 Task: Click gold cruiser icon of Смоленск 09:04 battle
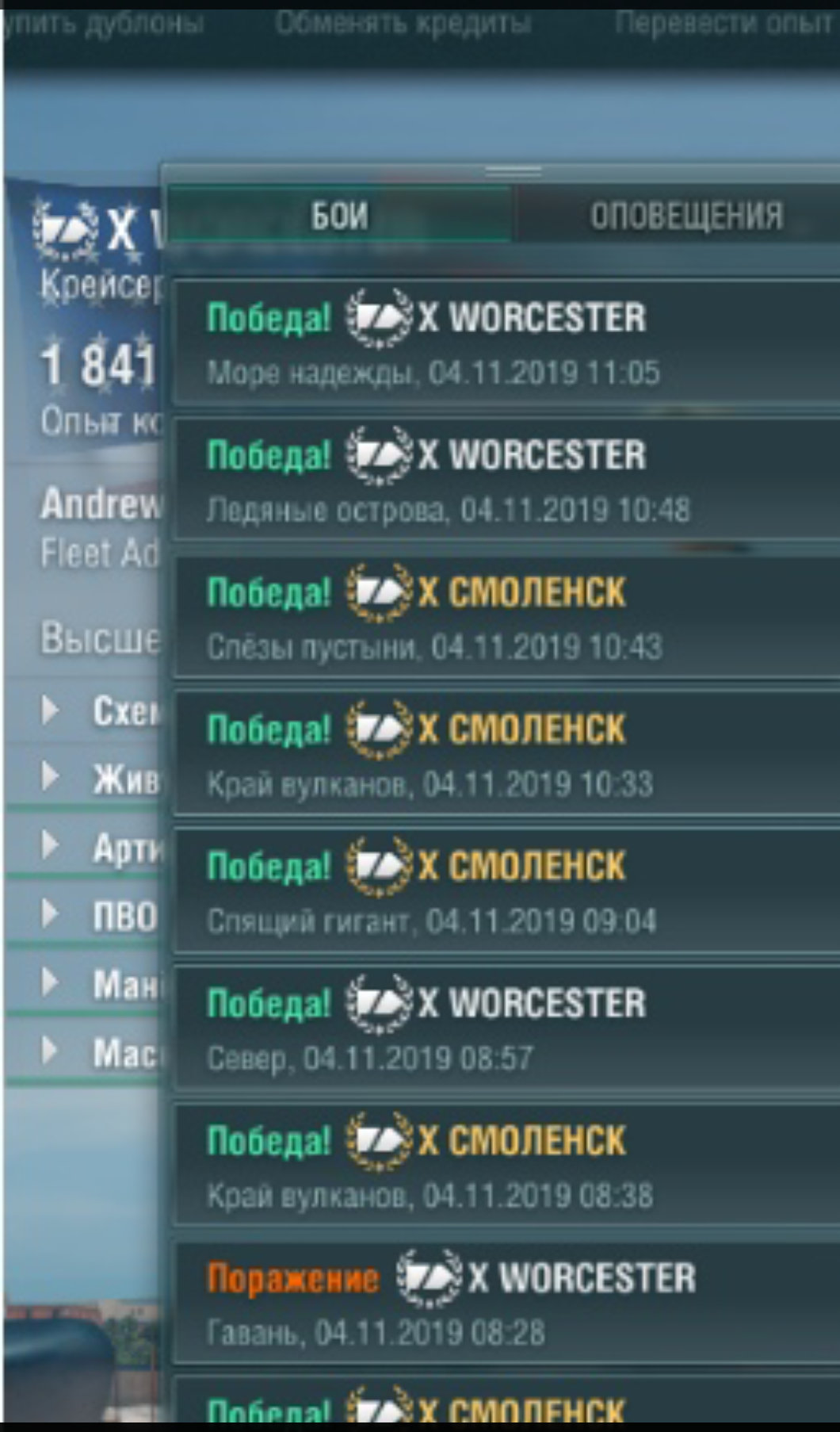coord(380,867)
